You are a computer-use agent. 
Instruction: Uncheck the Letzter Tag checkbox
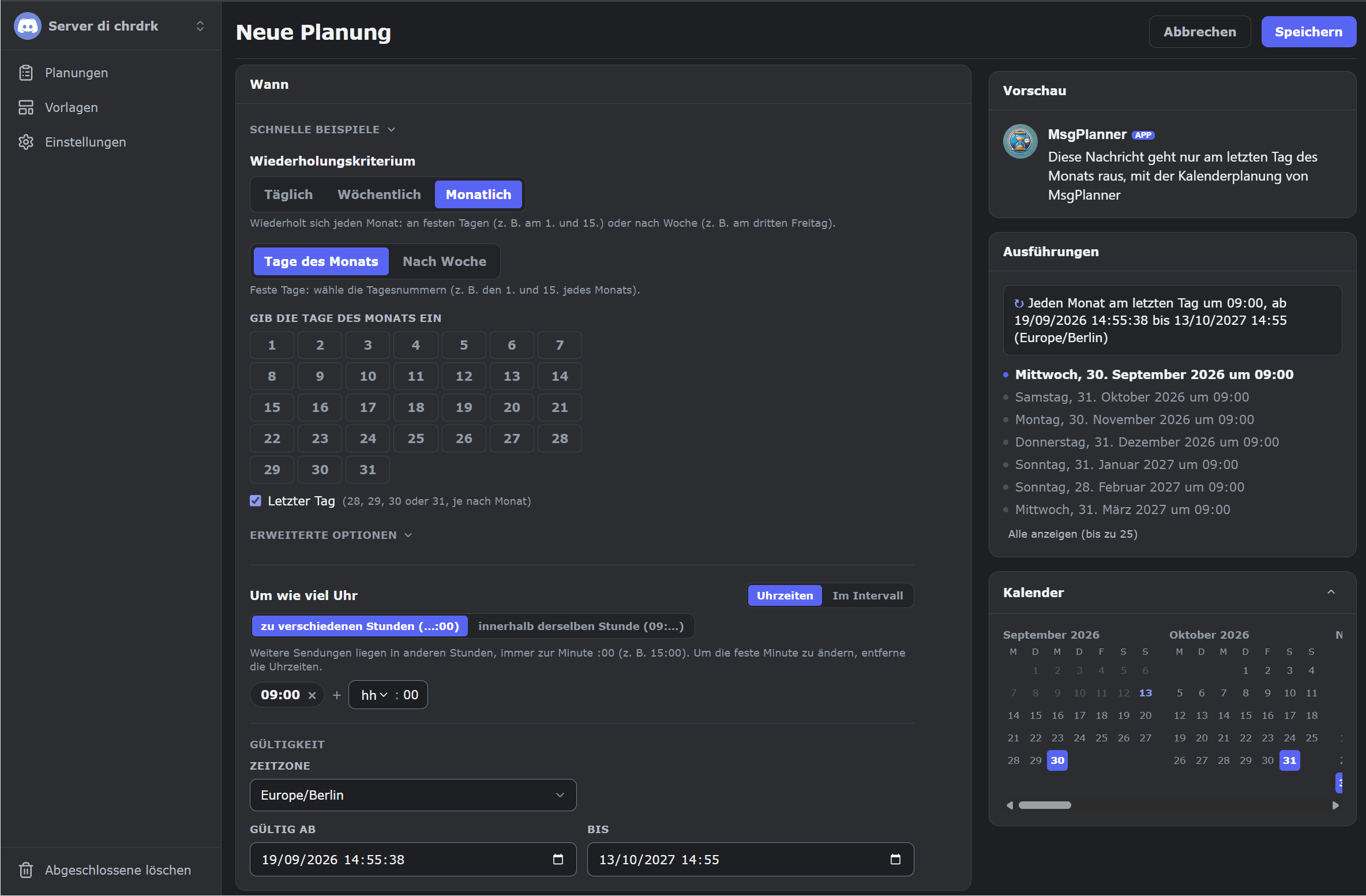pyautogui.click(x=256, y=501)
